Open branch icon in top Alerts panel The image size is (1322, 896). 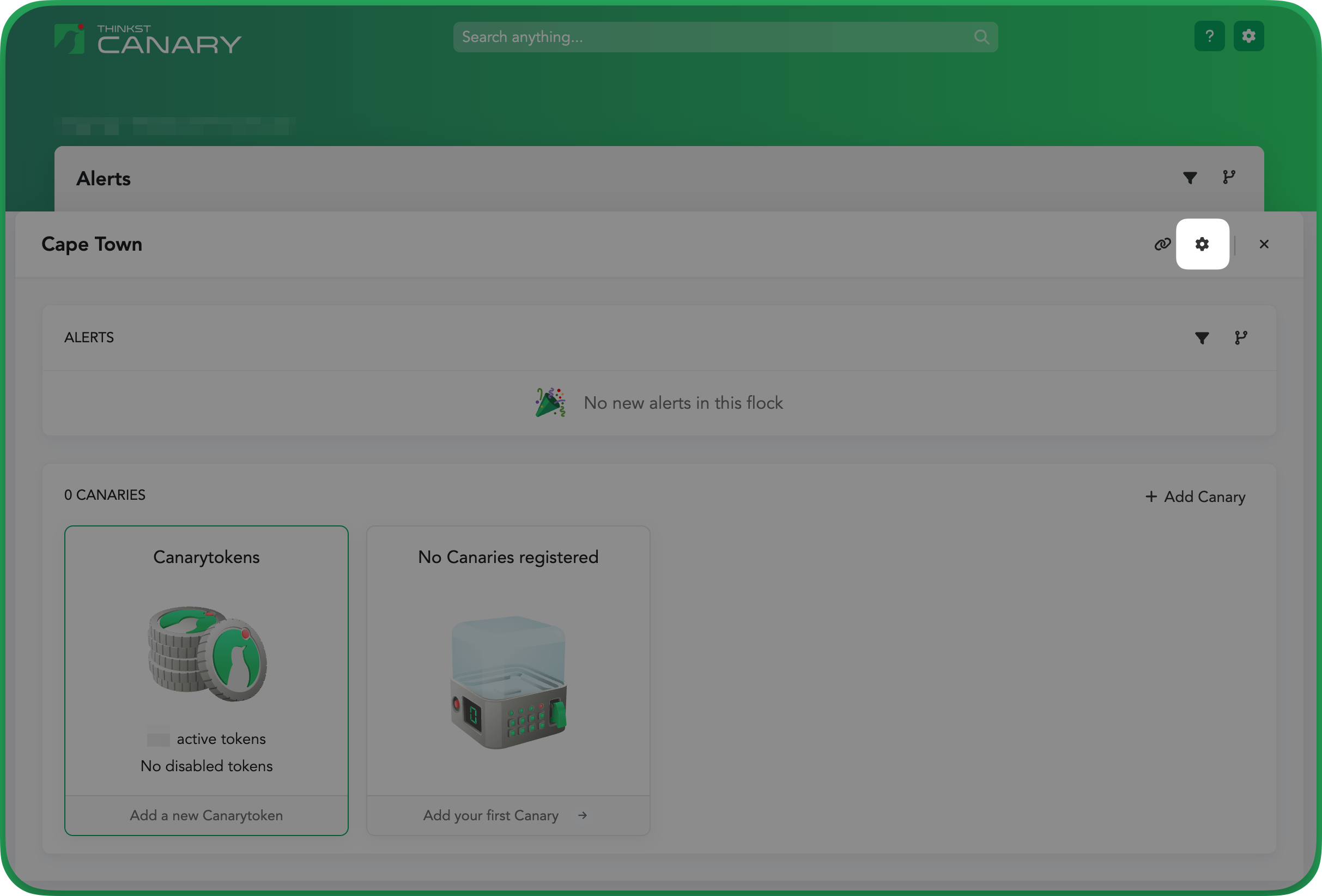tap(1228, 178)
